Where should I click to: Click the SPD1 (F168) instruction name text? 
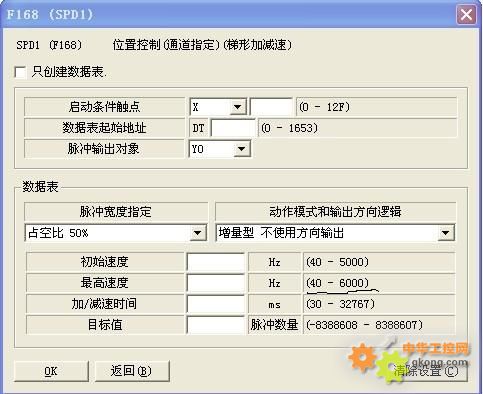(x=49, y=45)
